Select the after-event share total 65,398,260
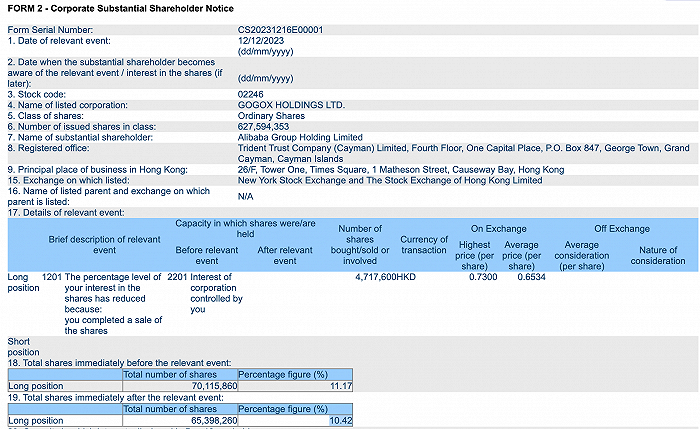Viewport: 700px width, 429px height. coord(214,421)
